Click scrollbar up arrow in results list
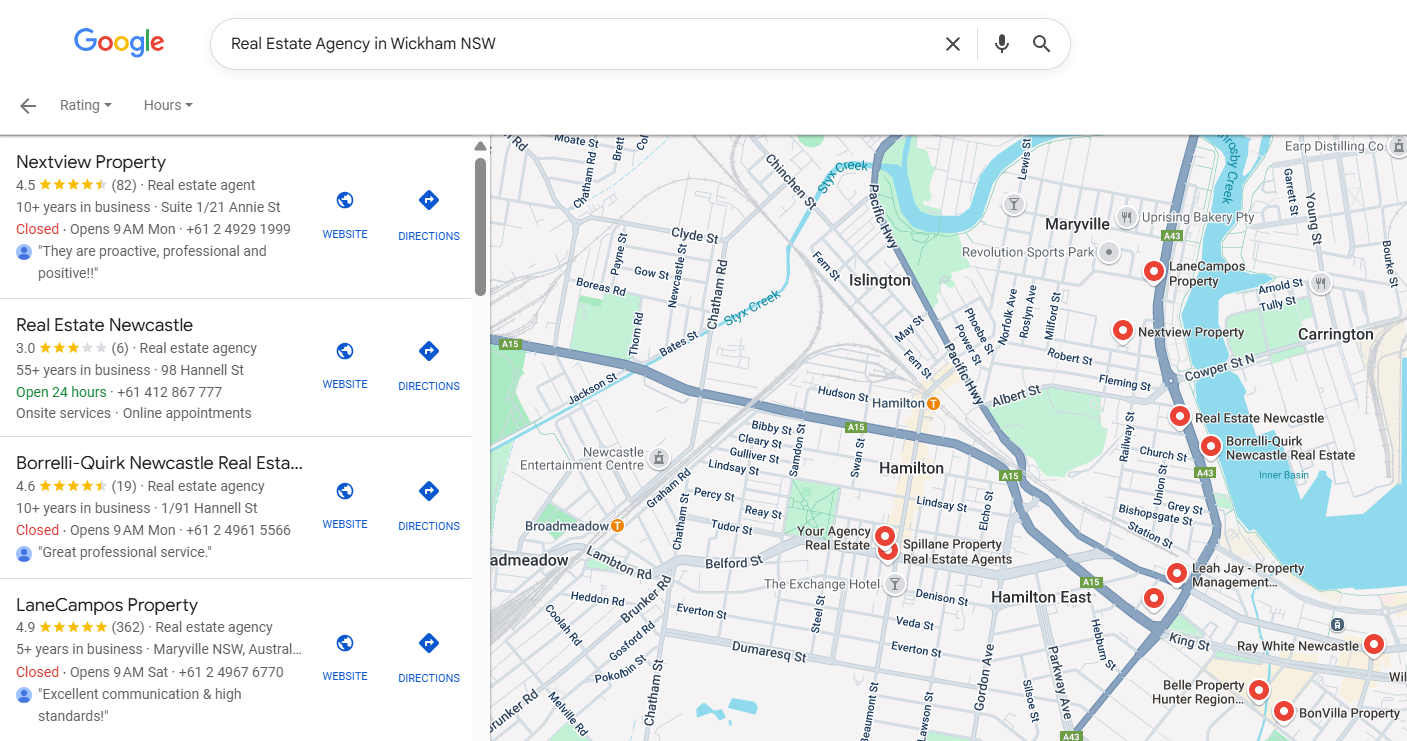Image resolution: width=1407 pixels, height=741 pixels. (x=481, y=146)
